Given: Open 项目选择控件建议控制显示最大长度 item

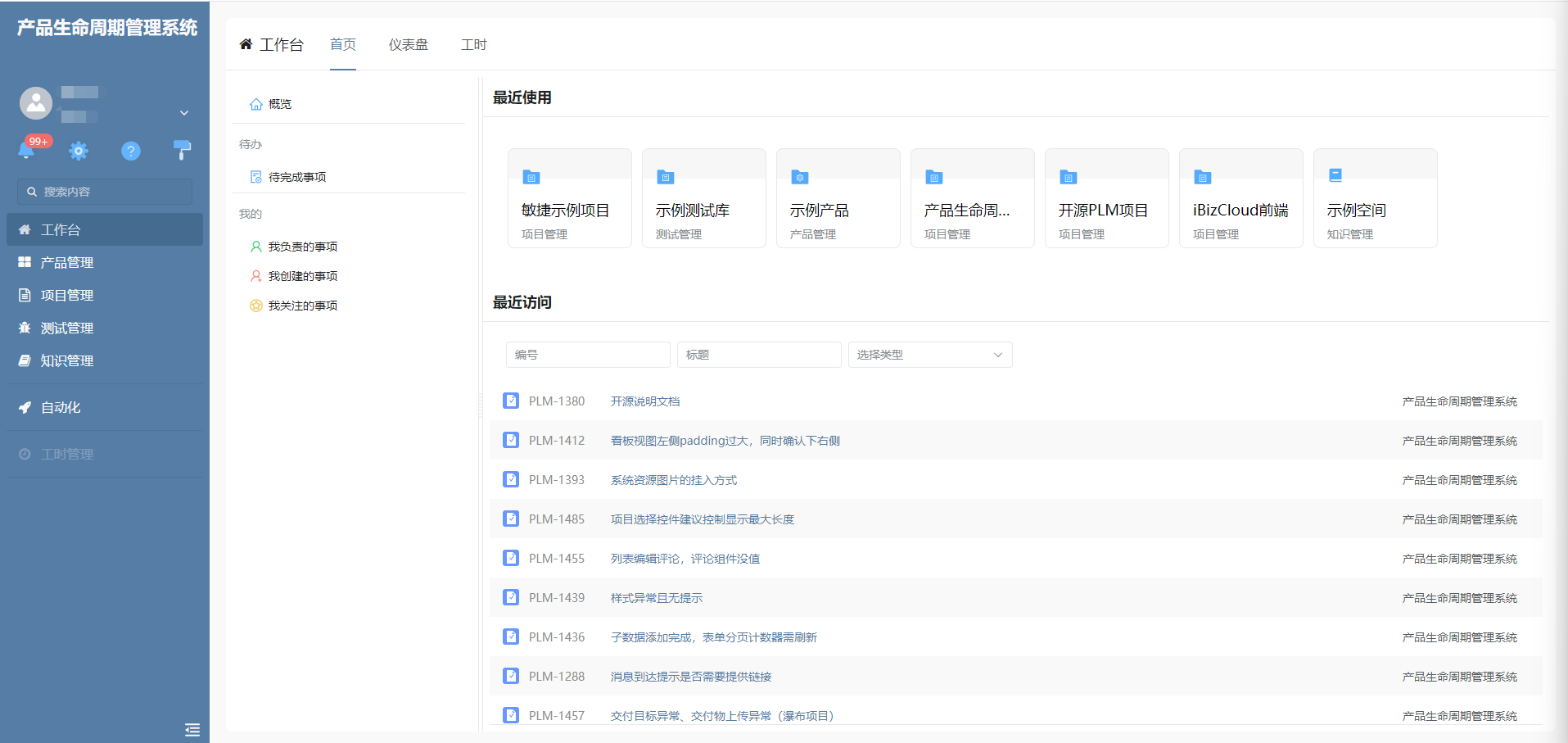Looking at the screenshot, I should click(703, 519).
